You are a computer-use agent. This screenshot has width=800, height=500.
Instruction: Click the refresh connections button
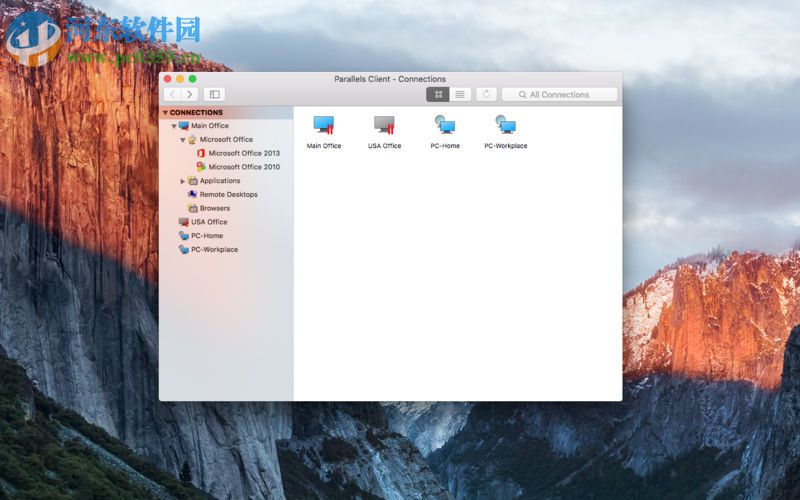point(486,94)
